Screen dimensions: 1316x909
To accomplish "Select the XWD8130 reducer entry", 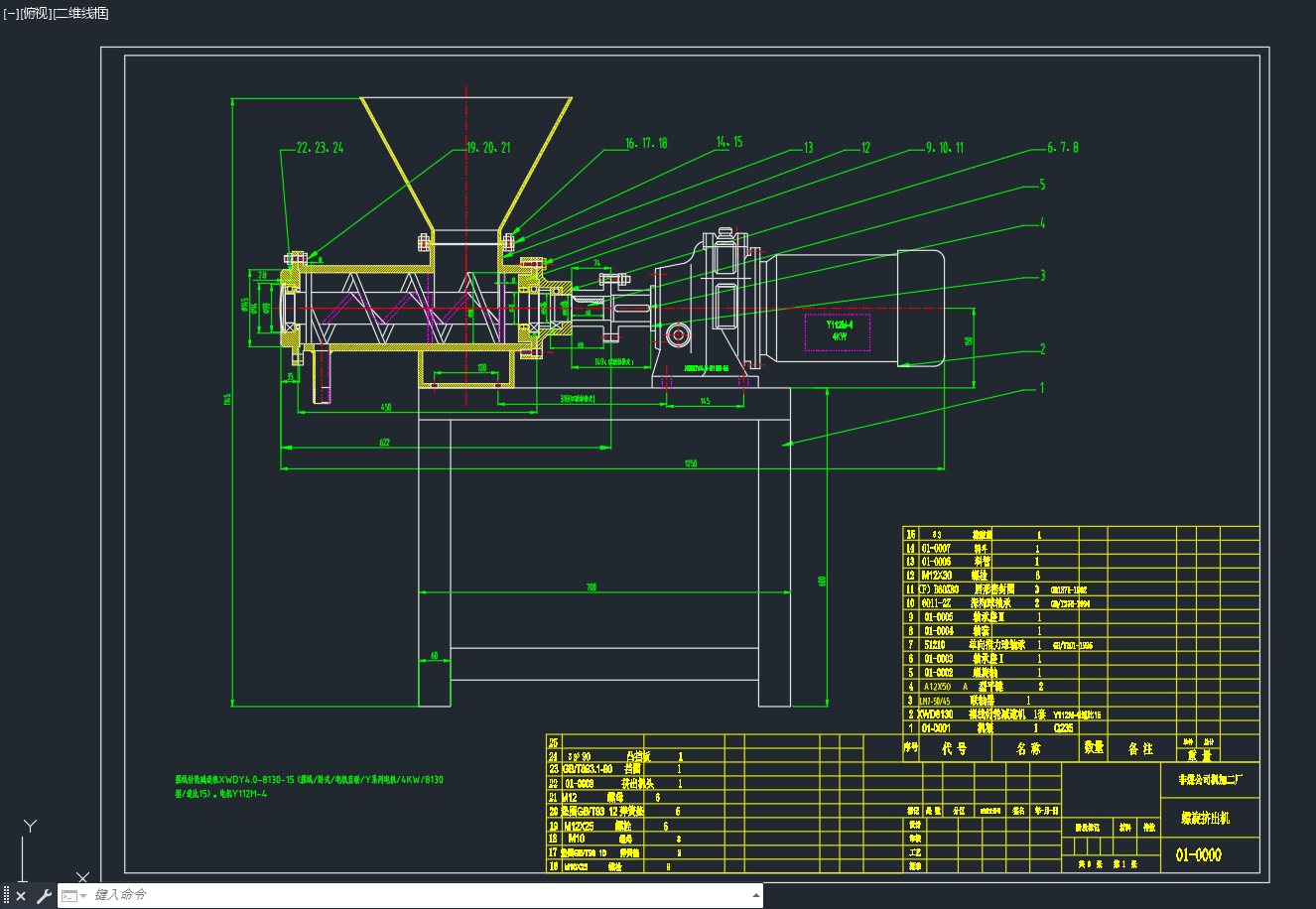I will [935, 714].
